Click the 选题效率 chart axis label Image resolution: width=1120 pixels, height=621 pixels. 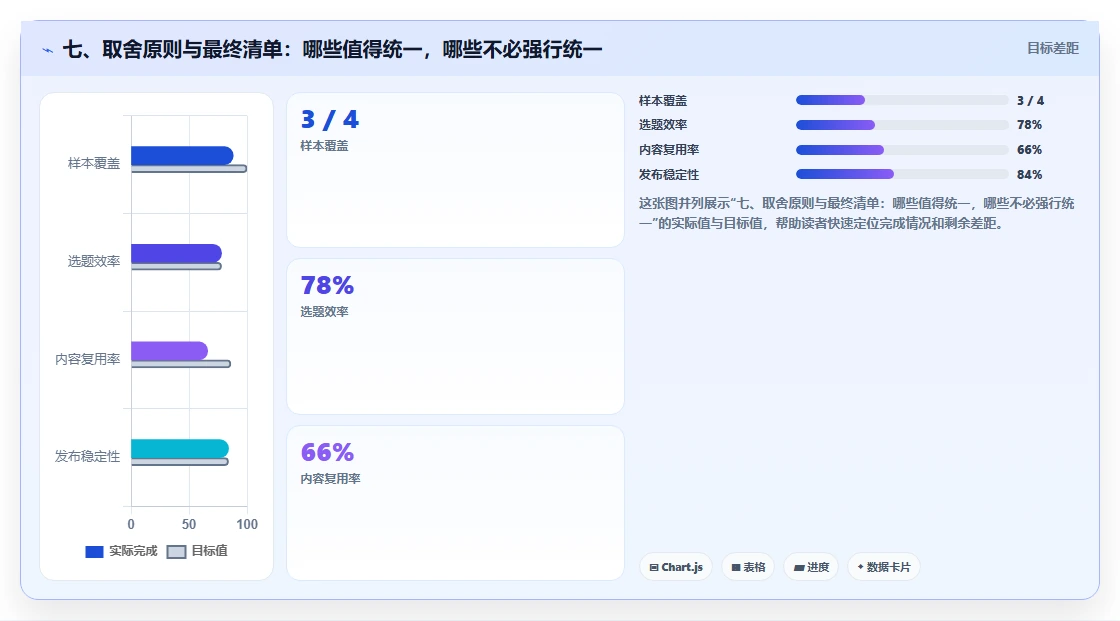[x=94, y=261]
